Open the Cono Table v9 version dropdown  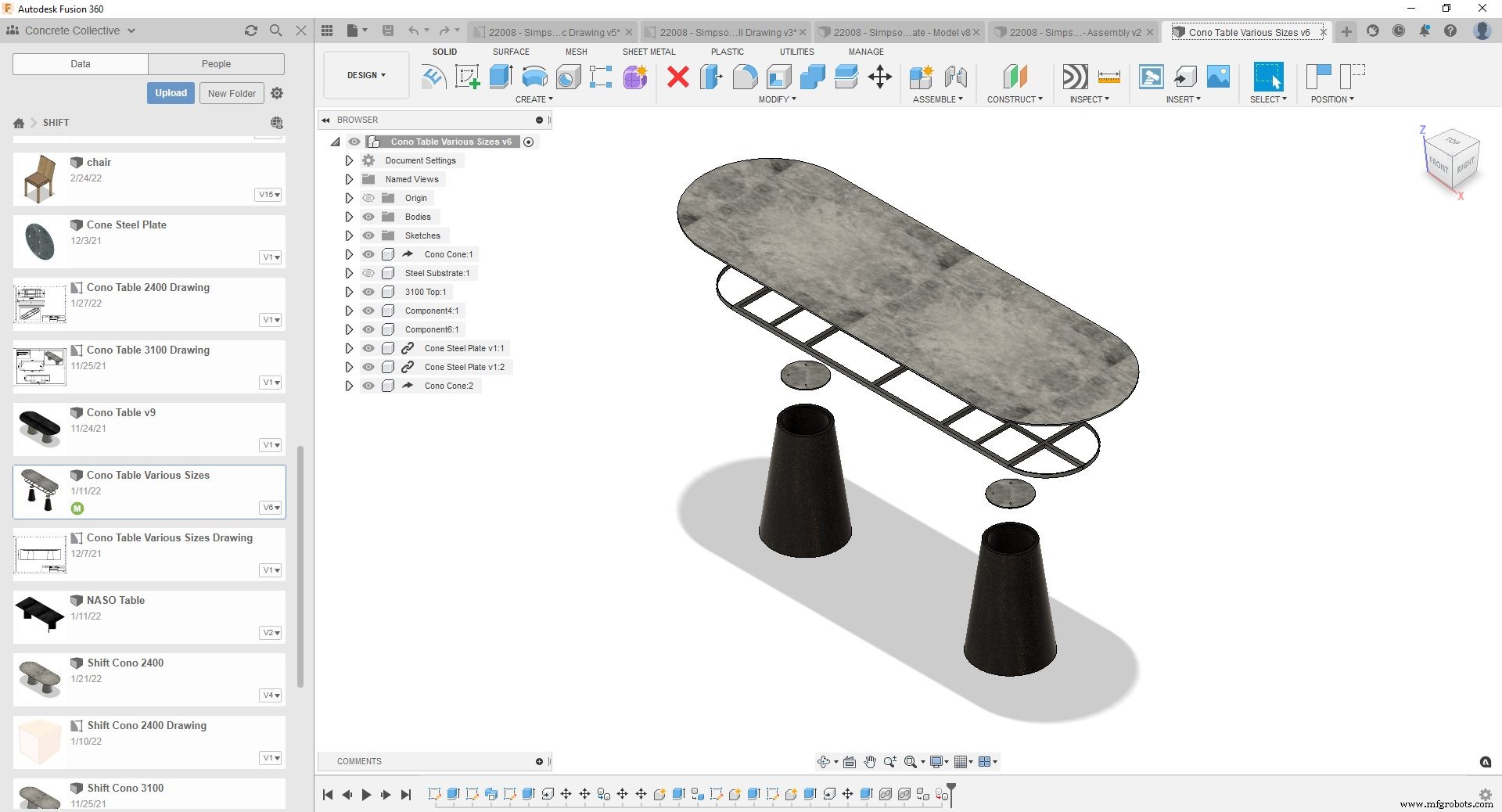[271, 444]
